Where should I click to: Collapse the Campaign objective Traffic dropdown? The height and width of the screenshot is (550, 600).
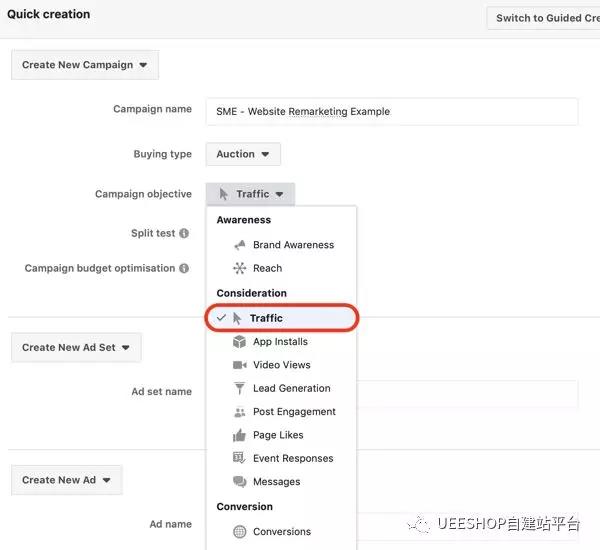point(250,194)
